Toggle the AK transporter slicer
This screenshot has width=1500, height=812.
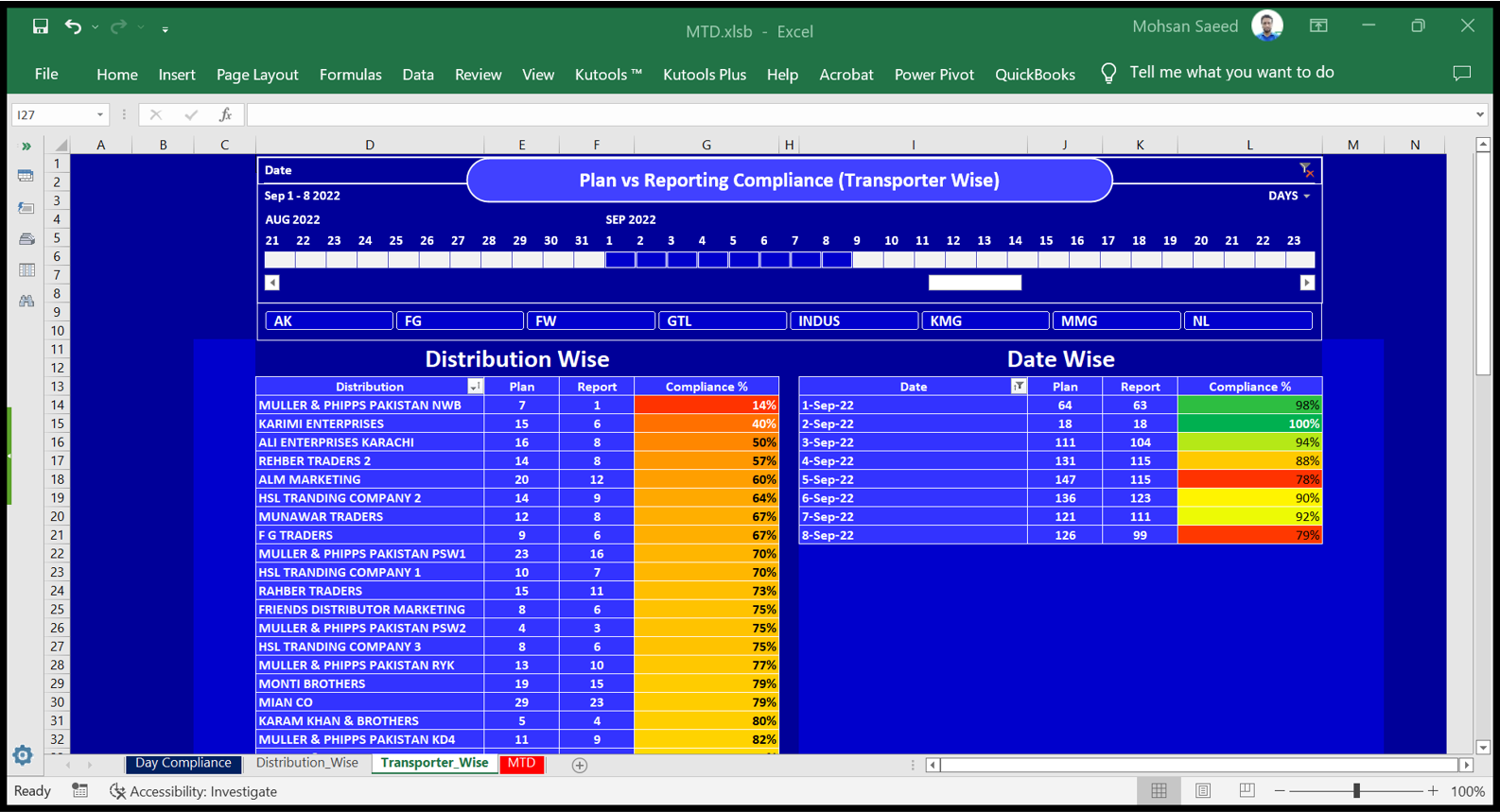[x=328, y=321]
